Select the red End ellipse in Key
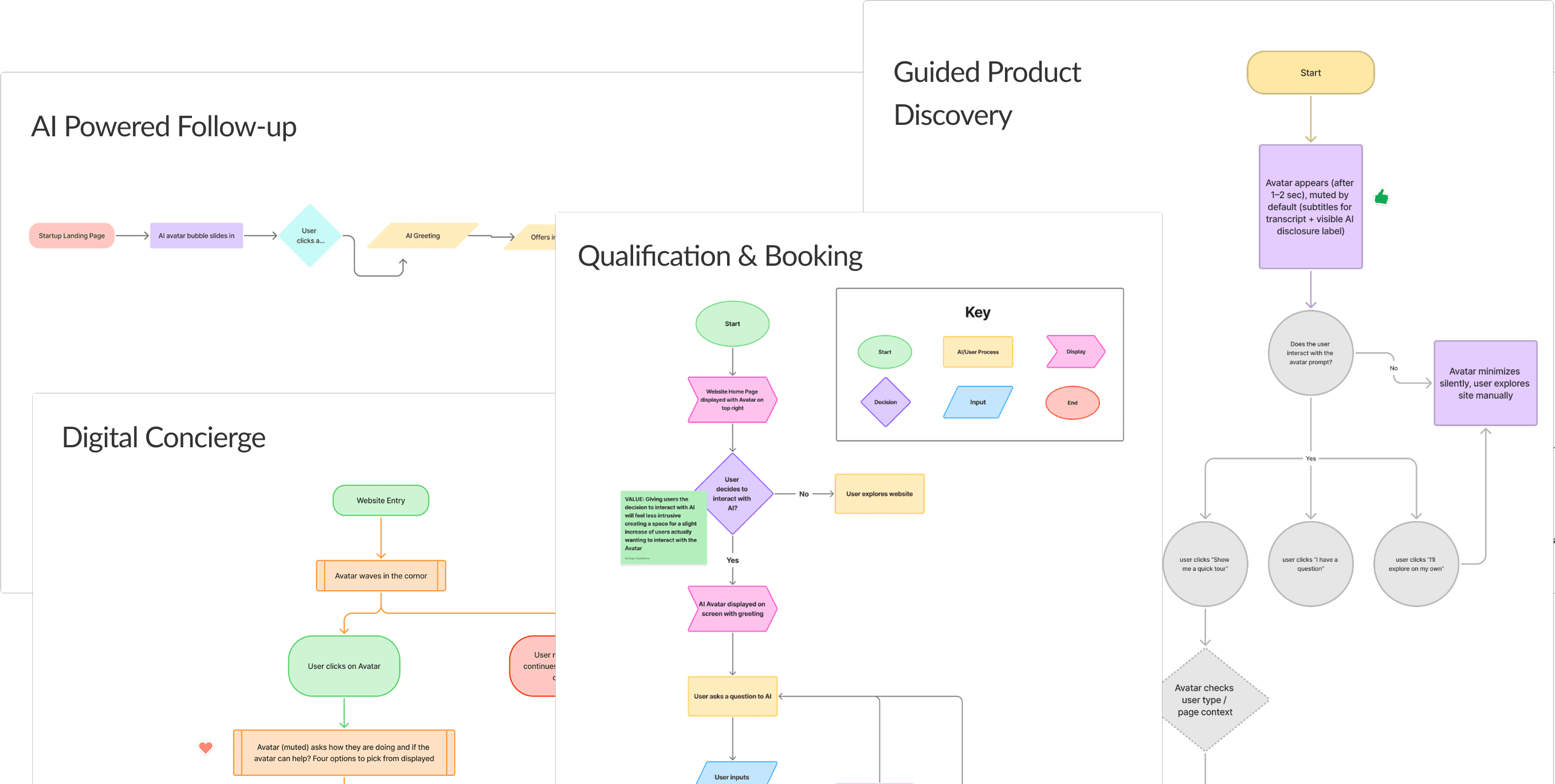The image size is (1555, 784). 1071,403
